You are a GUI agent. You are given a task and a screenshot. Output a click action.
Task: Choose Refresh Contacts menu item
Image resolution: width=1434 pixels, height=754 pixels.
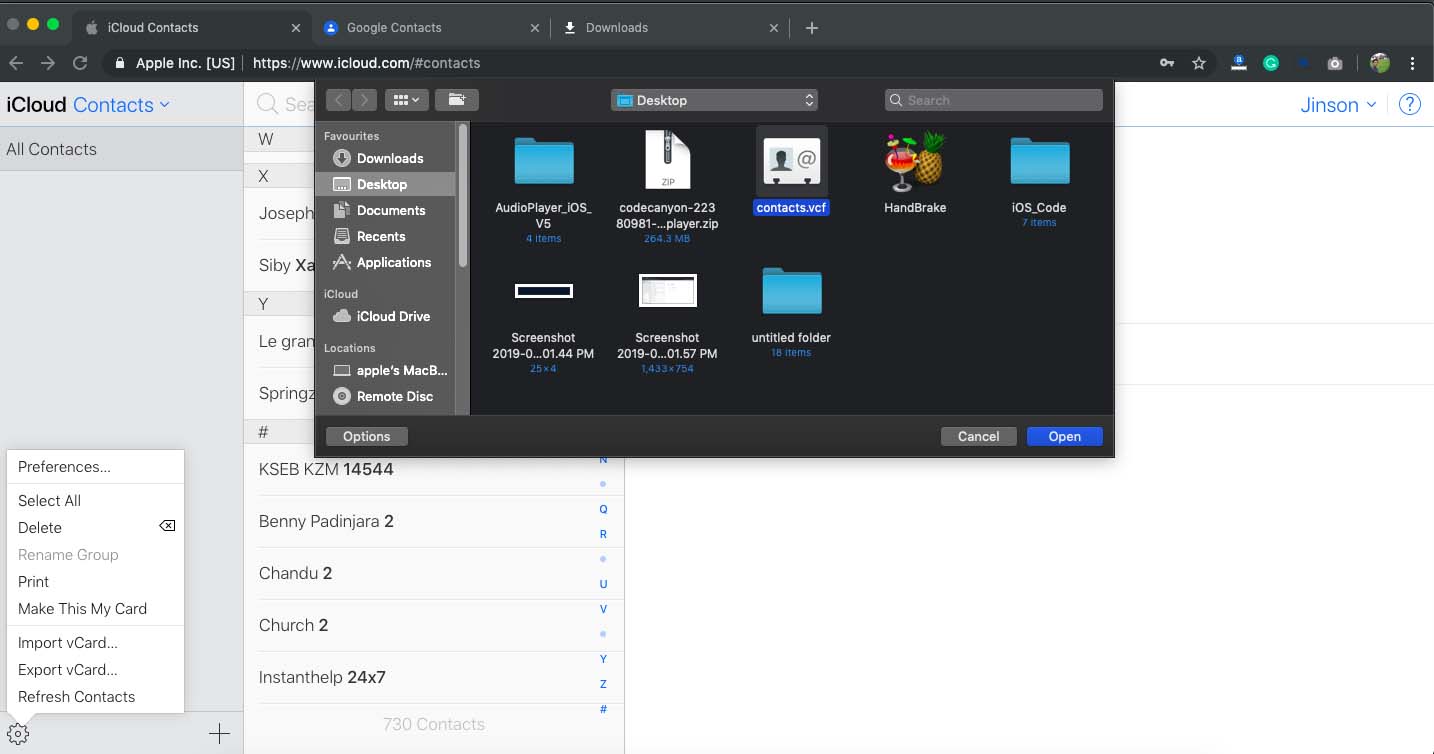(x=77, y=697)
